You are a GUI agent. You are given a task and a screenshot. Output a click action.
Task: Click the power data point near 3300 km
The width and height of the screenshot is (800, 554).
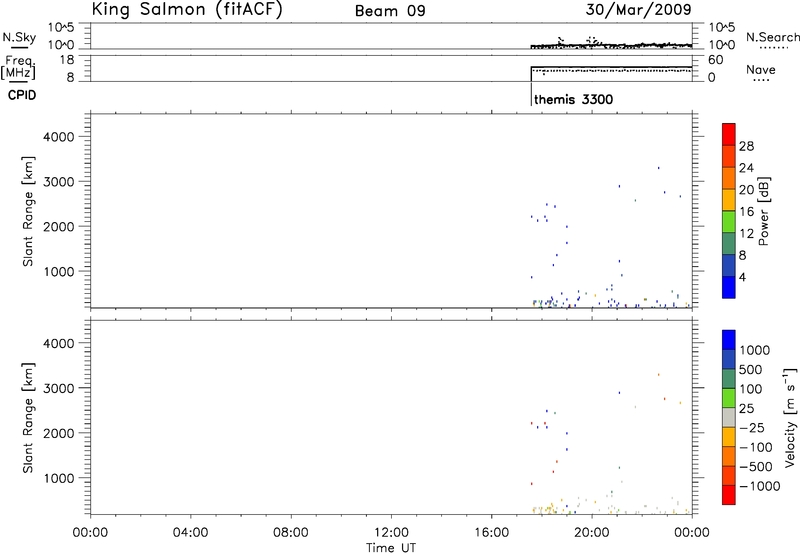click(x=659, y=168)
